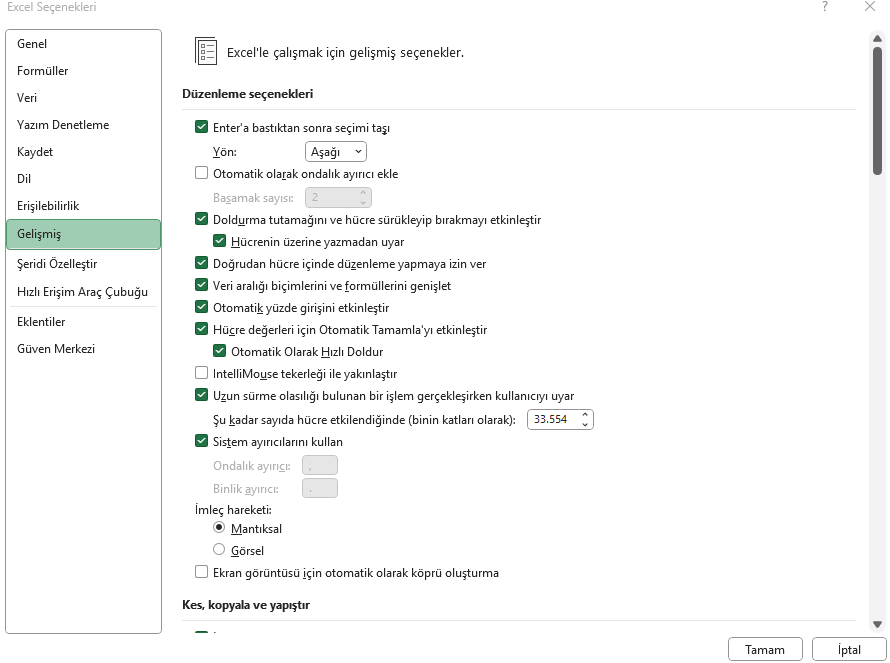The image size is (890, 663).
Task: Enable IntelliMouse tekerleği ile yakınlaştır
Action: 201,374
